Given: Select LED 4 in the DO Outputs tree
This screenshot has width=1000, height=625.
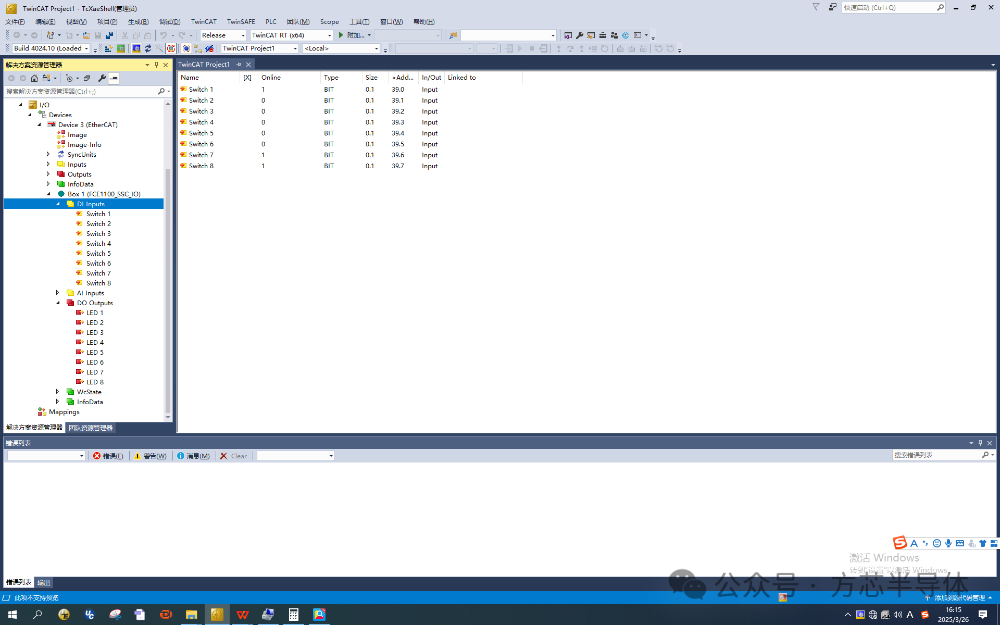Looking at the screenshot, I should point(95,342).
